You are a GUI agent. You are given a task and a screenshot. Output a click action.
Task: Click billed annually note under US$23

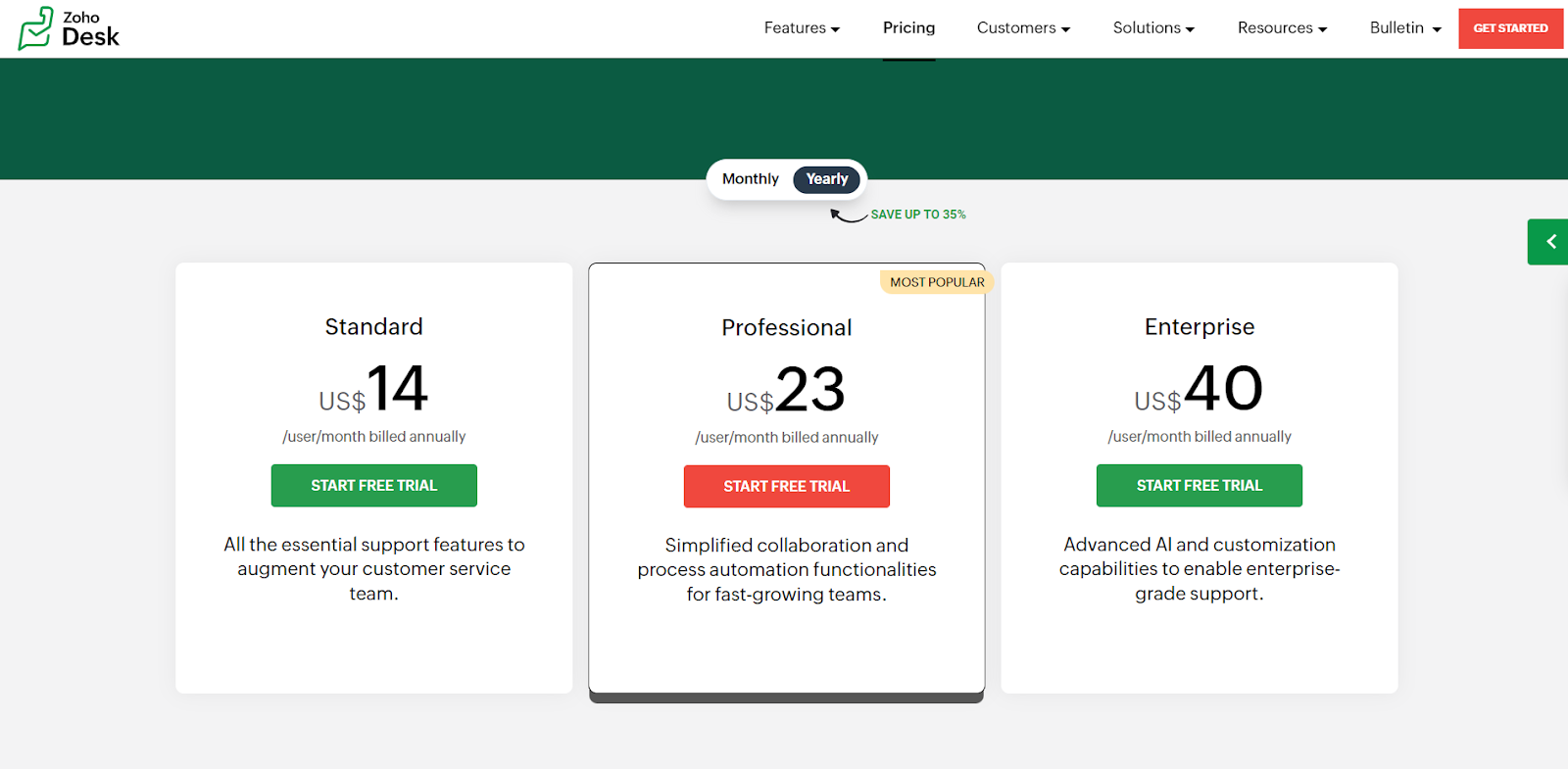click(x=786, y=438)
